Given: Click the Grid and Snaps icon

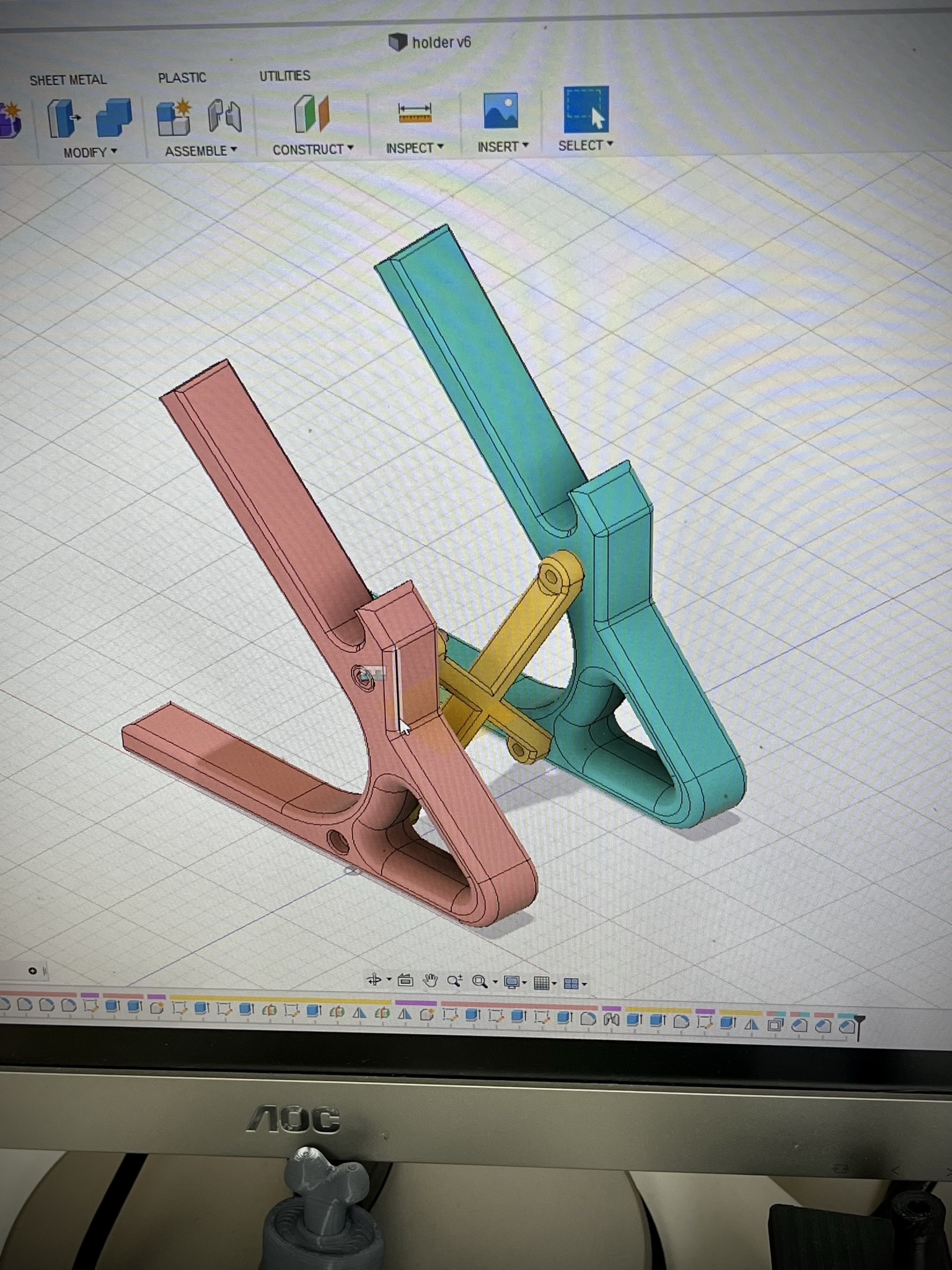Looking at the screenshot, I should [541, 983].
